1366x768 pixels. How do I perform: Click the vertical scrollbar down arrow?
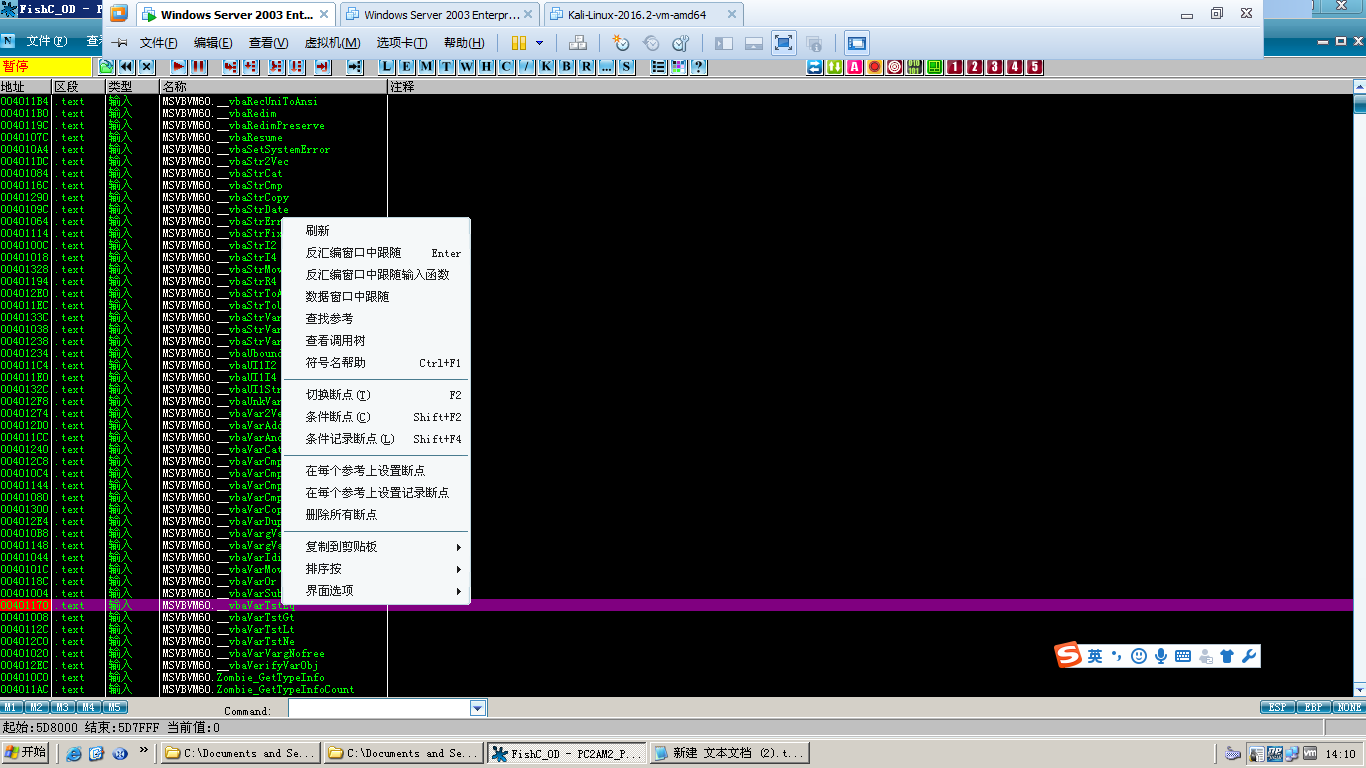1359,690
